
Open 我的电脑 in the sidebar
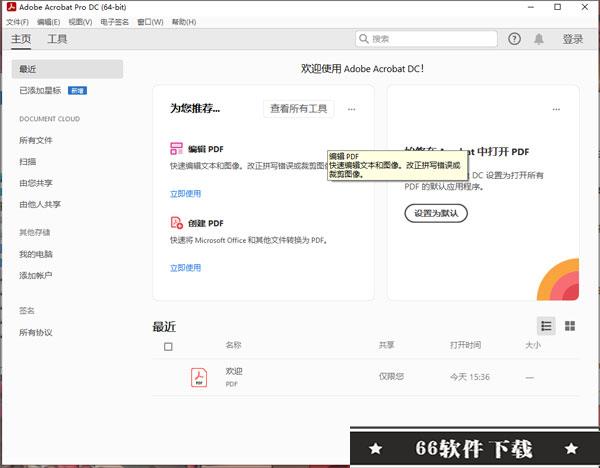pos(36,254)
